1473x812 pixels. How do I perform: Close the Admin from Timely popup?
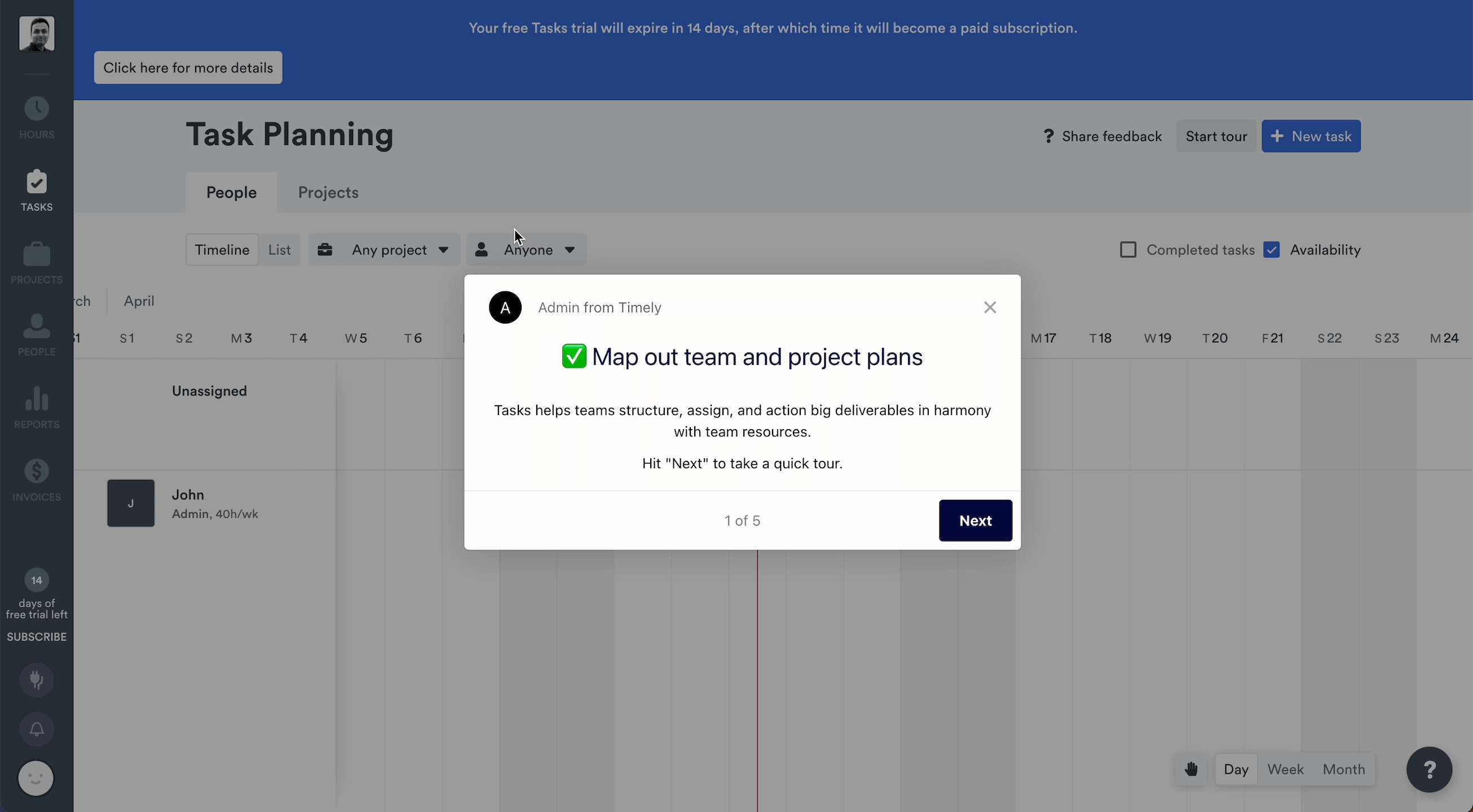(x=990, y=308)
